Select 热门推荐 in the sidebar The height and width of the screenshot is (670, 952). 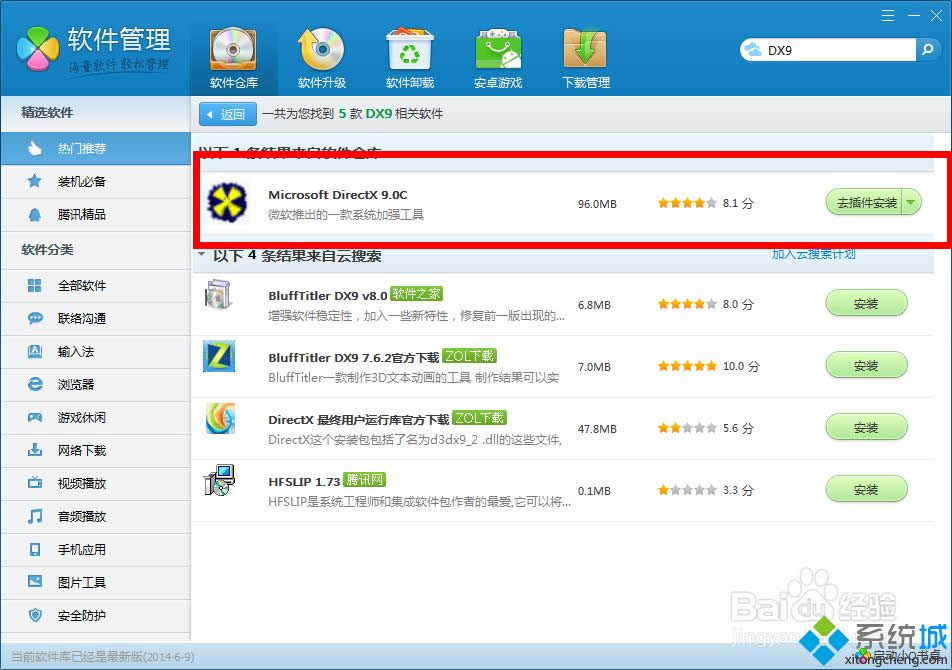pos(95,149)
